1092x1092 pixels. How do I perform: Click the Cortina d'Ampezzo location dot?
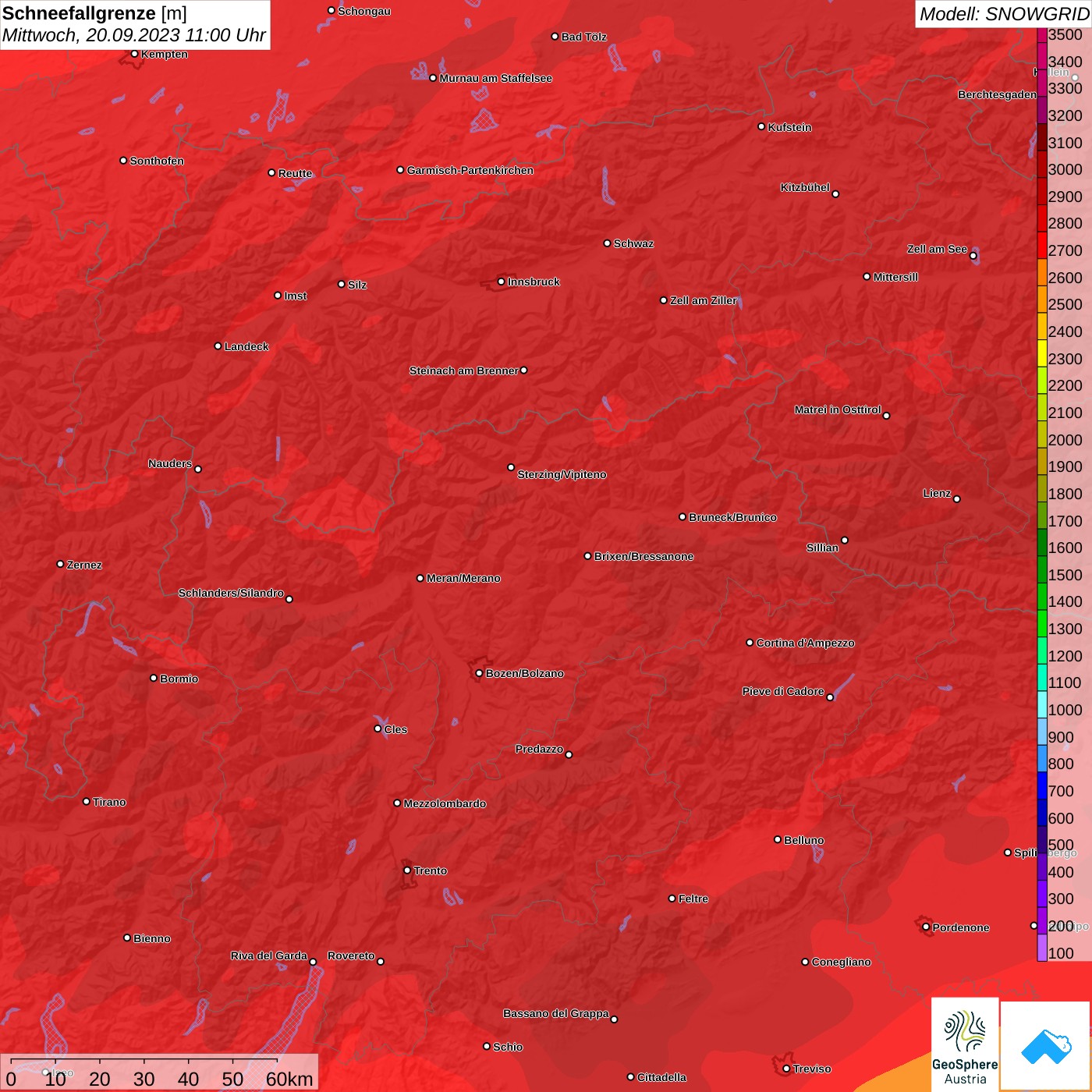pos(750,643)
